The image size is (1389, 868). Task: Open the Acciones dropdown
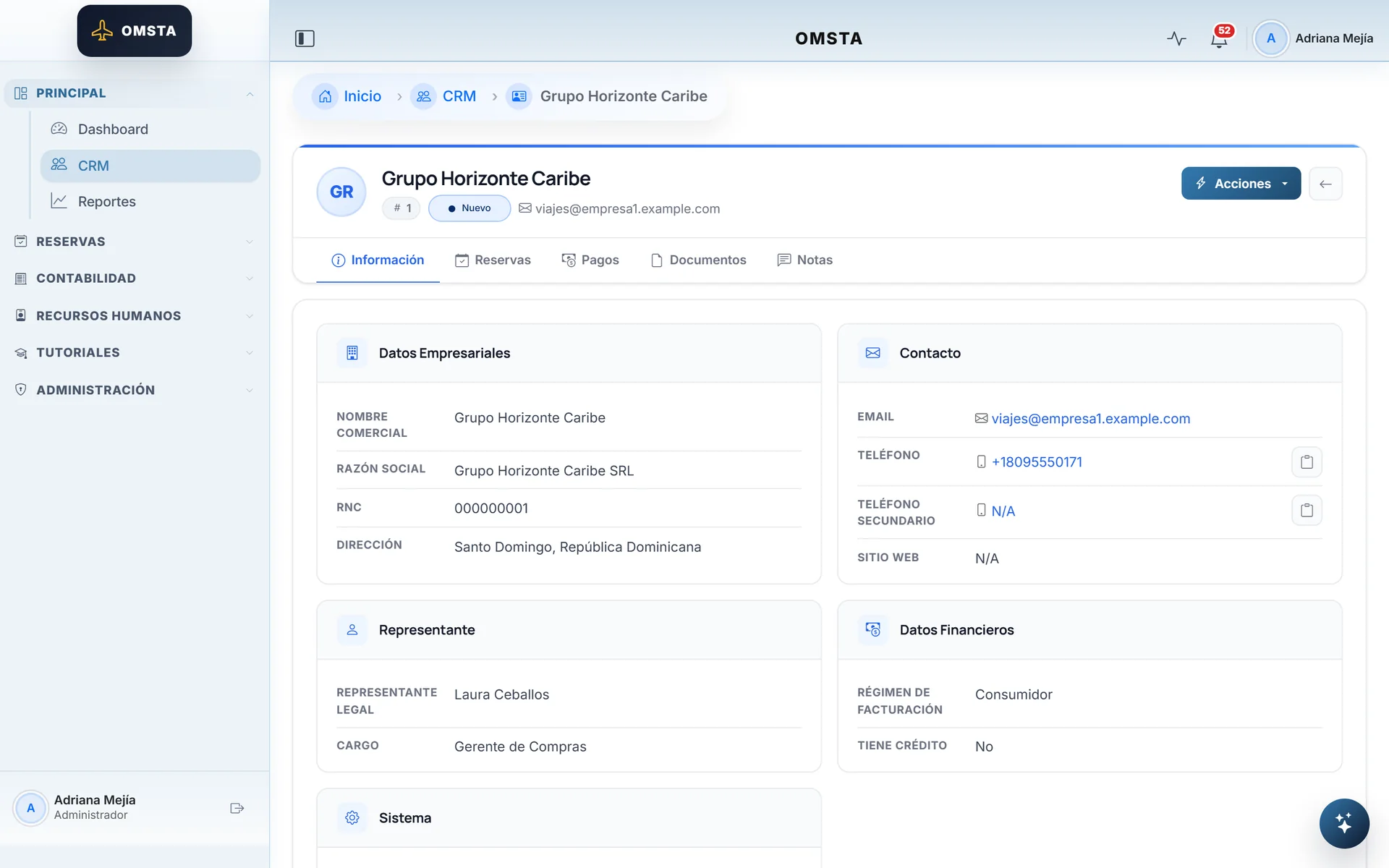[1241, 184]
